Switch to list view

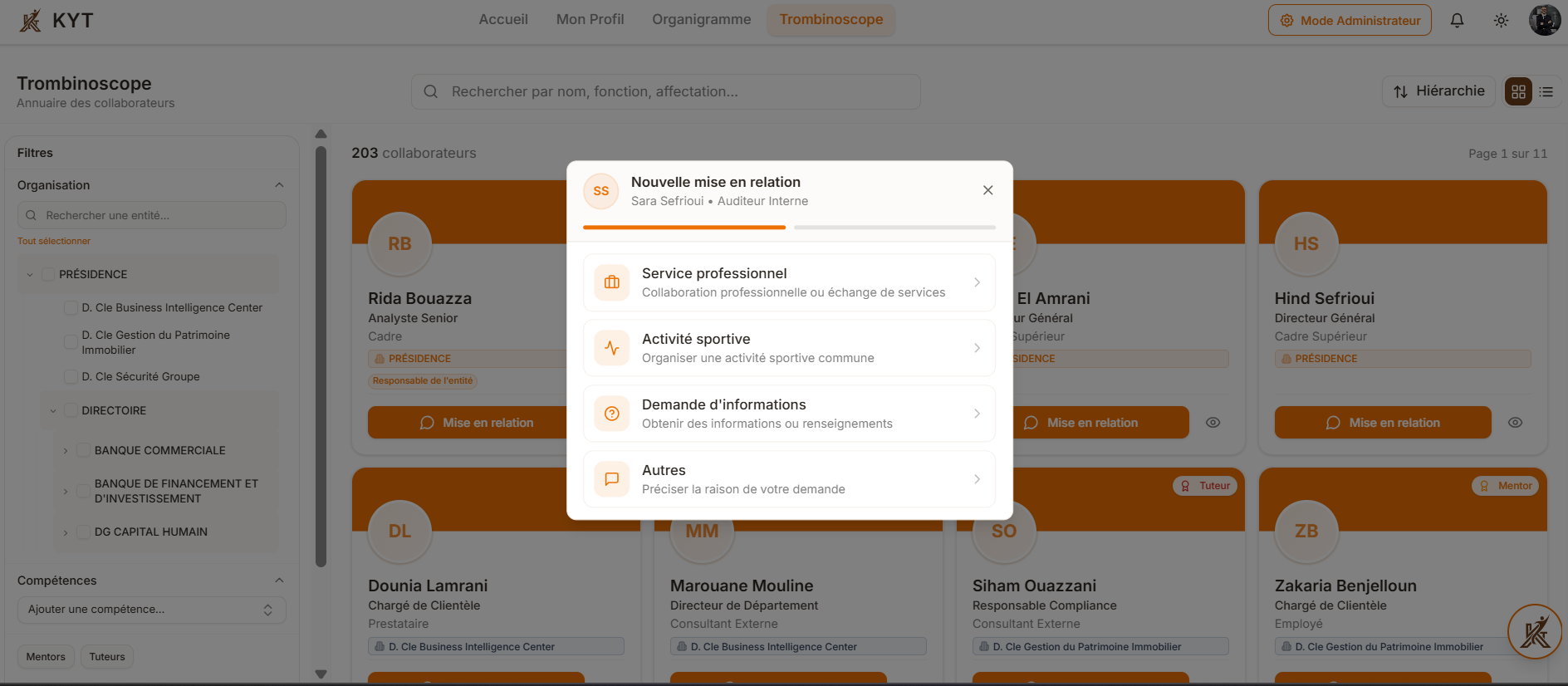1546,91
